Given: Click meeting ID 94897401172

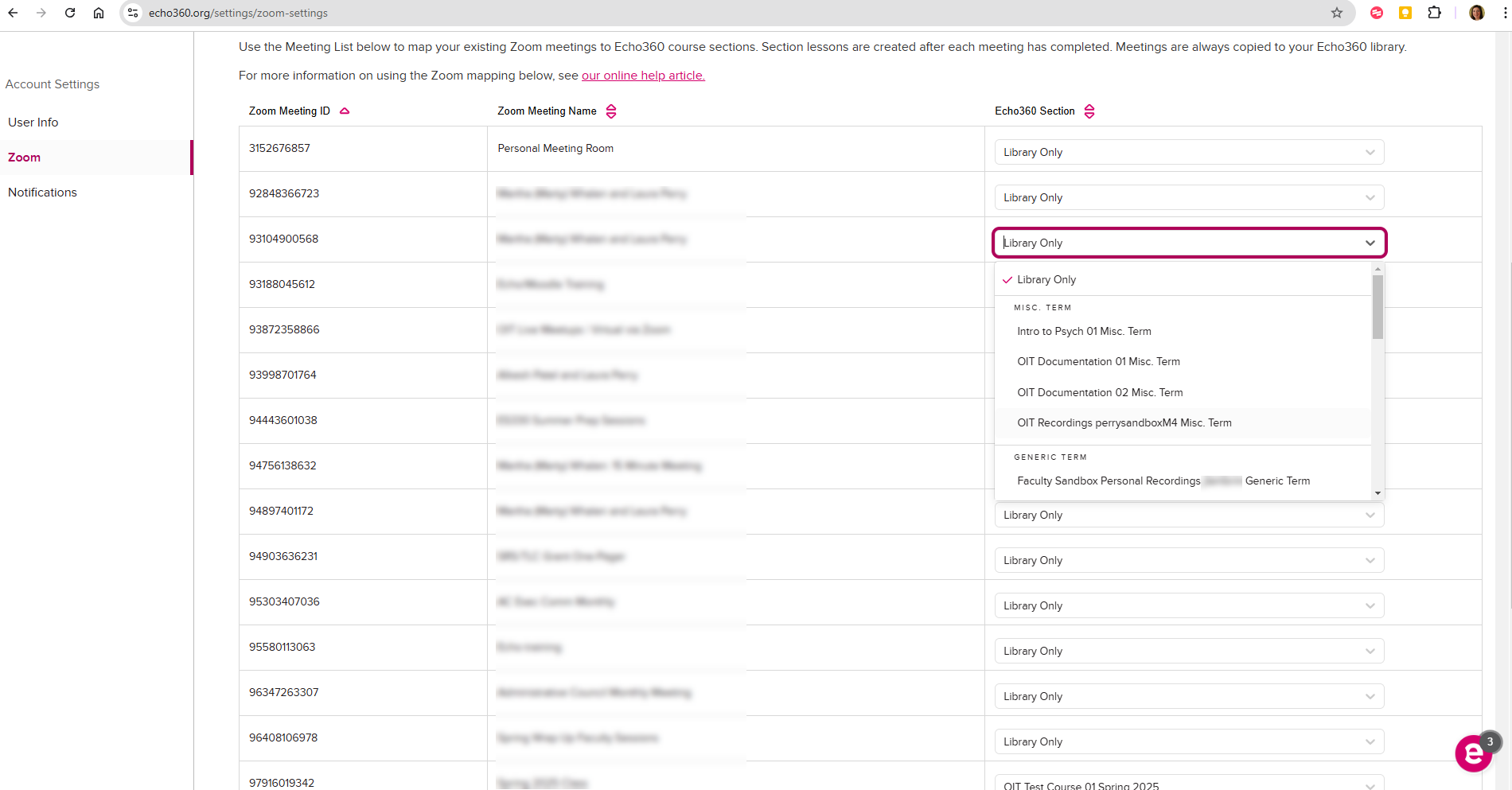Looking at the screenshot, I should point(281,511).
